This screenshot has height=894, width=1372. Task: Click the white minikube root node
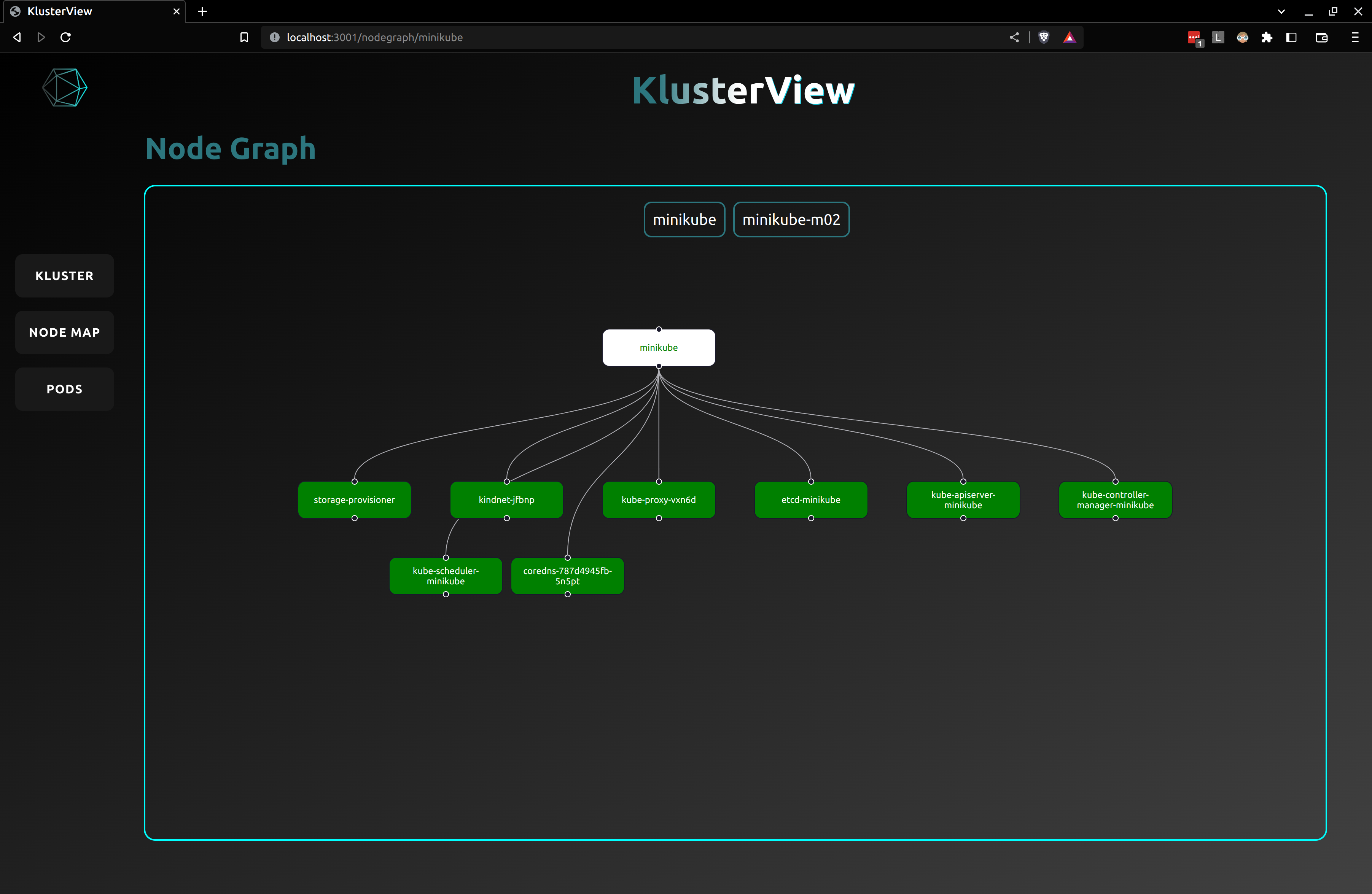[x=659, y=348]
